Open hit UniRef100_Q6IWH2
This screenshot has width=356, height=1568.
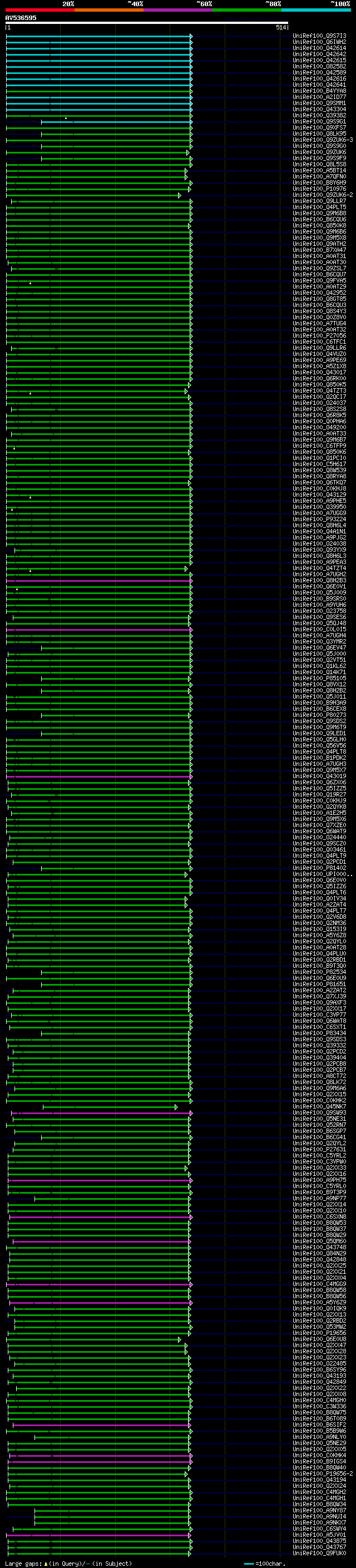319,42
